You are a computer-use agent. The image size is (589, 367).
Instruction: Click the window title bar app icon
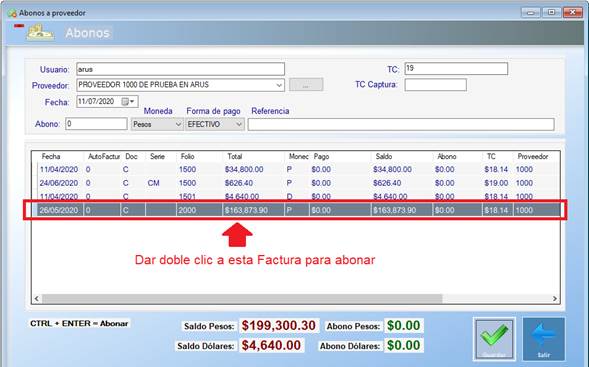(12, 13)
